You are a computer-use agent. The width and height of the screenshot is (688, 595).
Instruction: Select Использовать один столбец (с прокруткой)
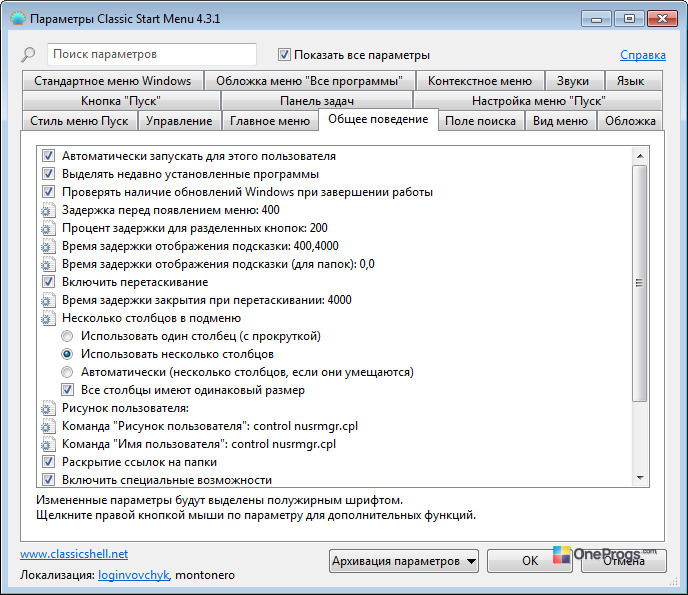(67, 336)
